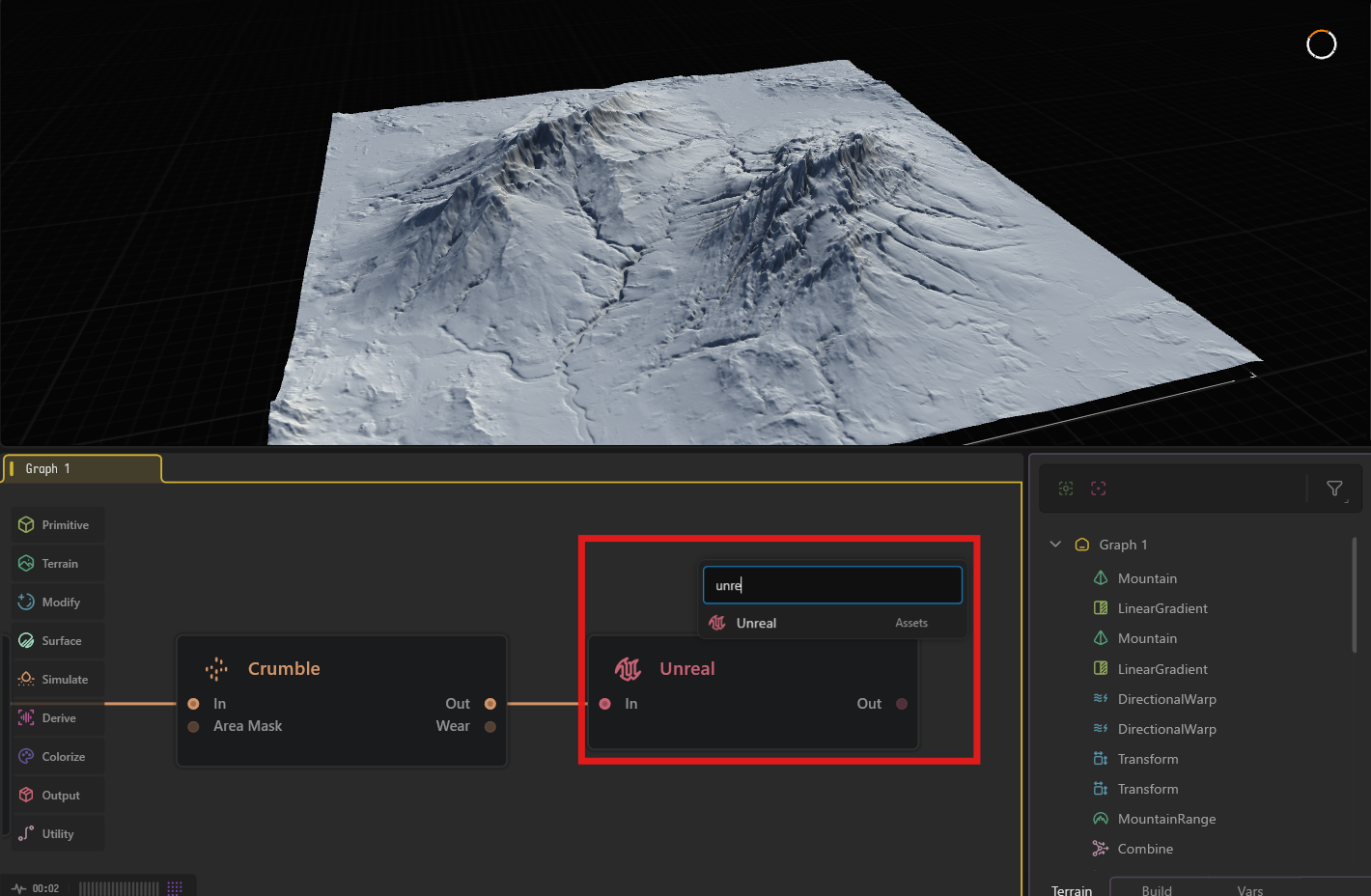1371x896 pixels.
Task: Click the Crumble node icon
Action: point(217,669)
